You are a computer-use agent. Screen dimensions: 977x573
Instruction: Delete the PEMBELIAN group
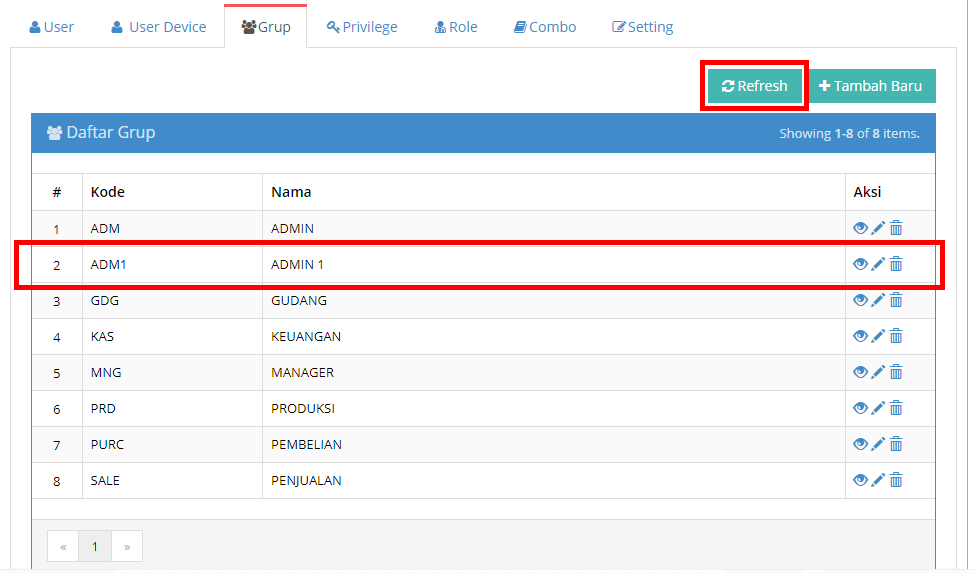[896, 445]
